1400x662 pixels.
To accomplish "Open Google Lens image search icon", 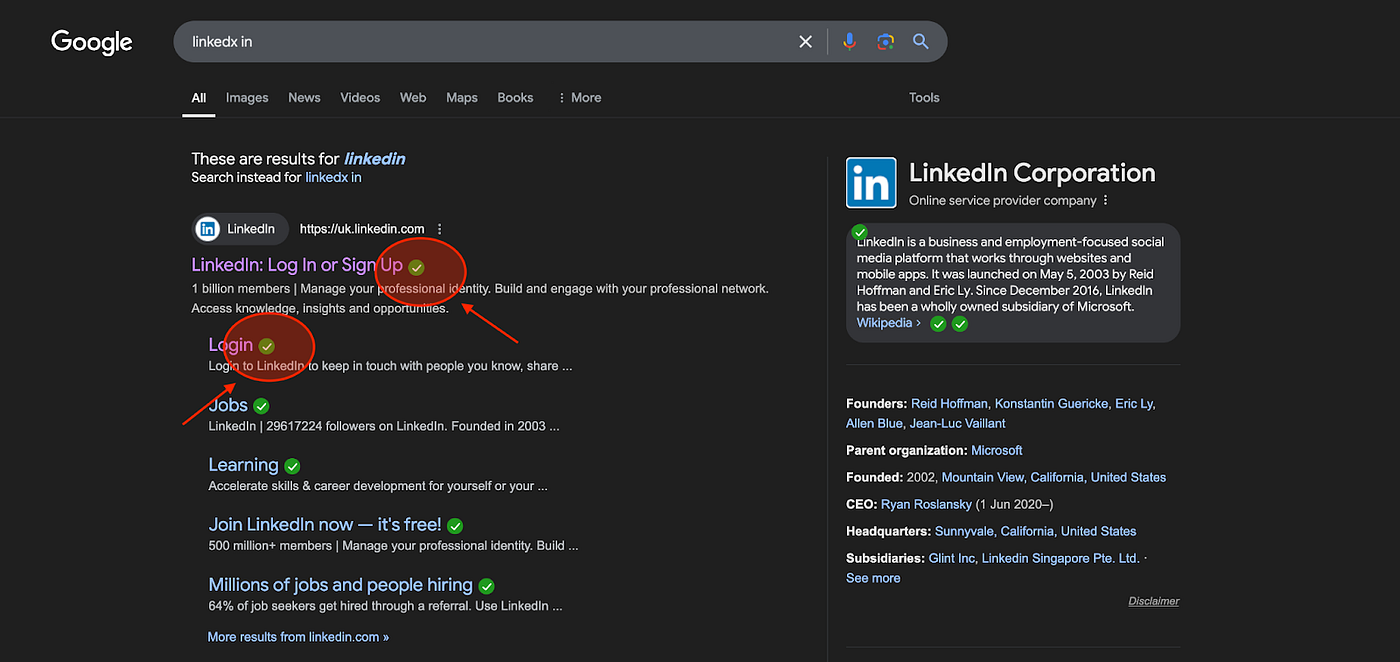I will pyautogui.click(x=885, y=42).
